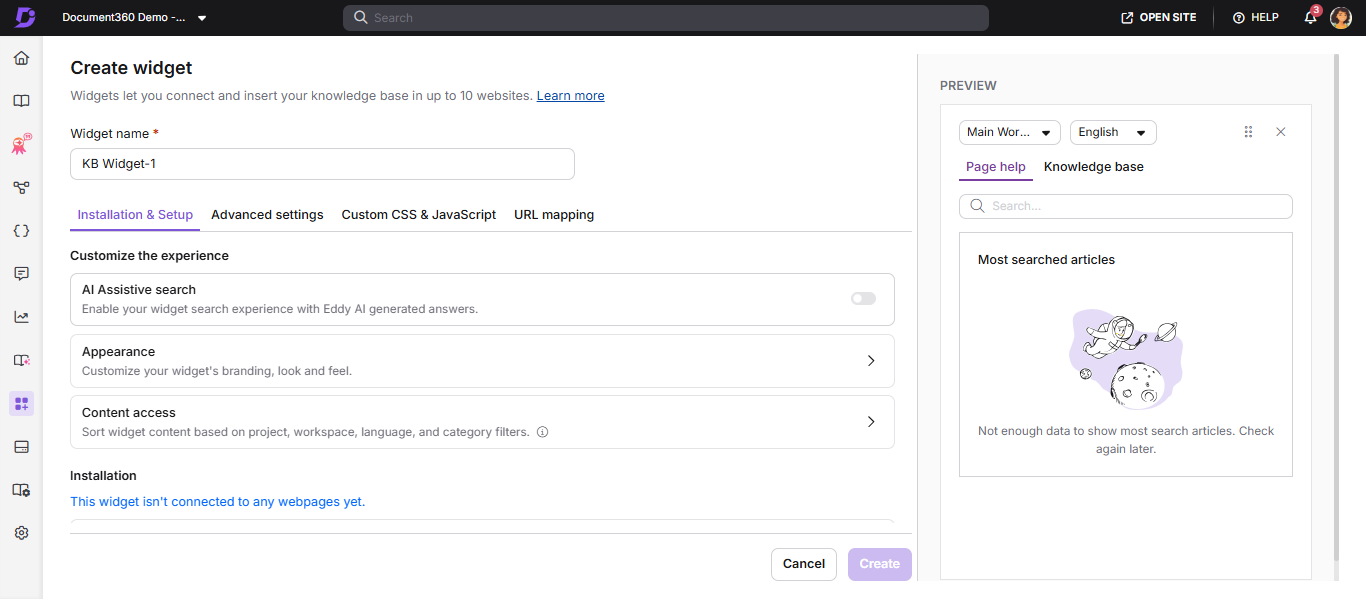The image size is (1366, 599).
Task: Switch to Custom CSS & JavaScript tab
Action: click(419, 215)
